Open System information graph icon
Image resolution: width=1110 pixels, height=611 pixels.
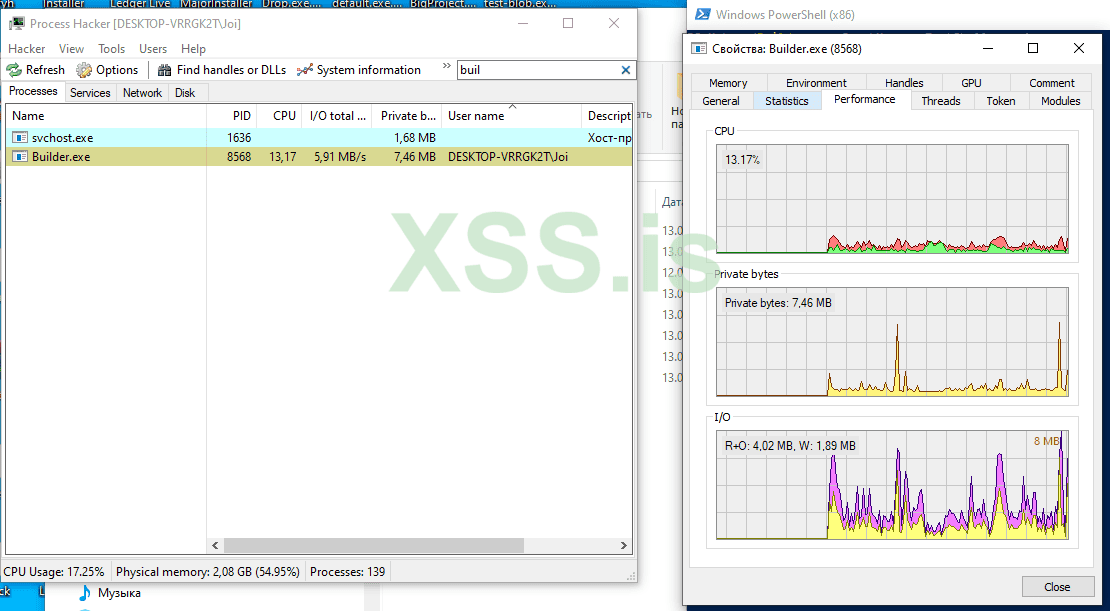point(305,70)
